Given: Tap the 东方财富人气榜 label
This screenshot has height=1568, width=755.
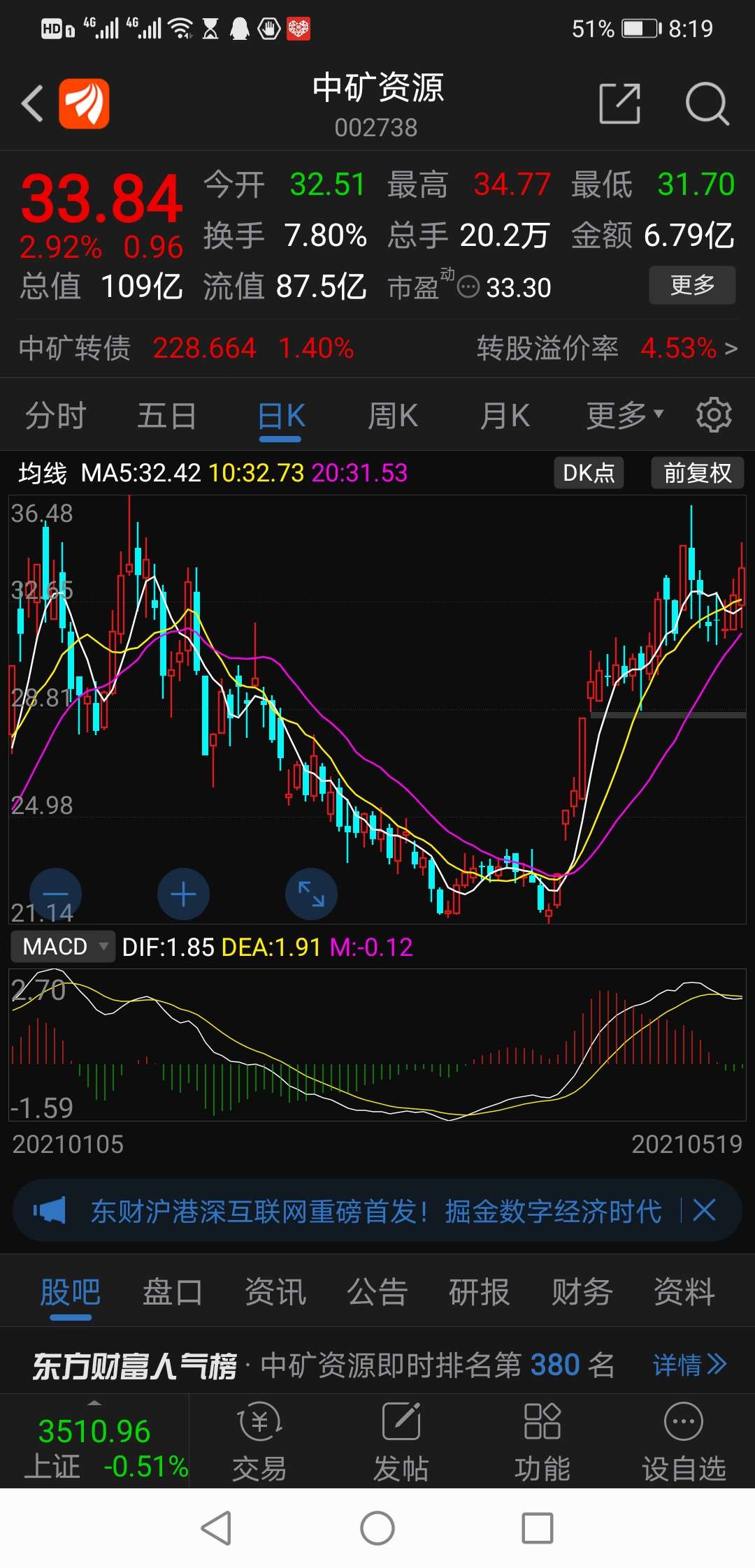Looking at the screenshot, I should click(134, 1365).
